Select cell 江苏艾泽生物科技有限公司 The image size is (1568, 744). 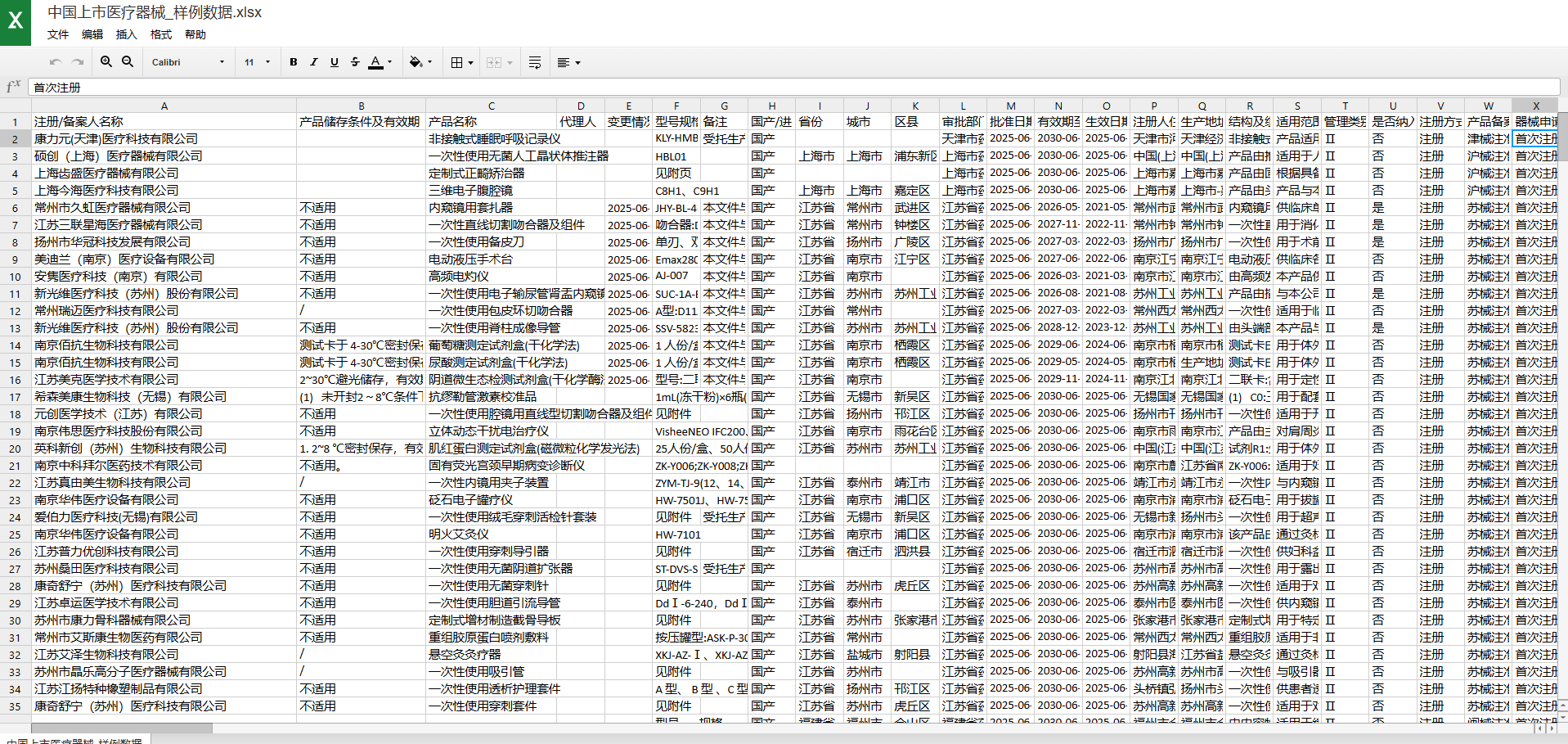click(164, 655)
